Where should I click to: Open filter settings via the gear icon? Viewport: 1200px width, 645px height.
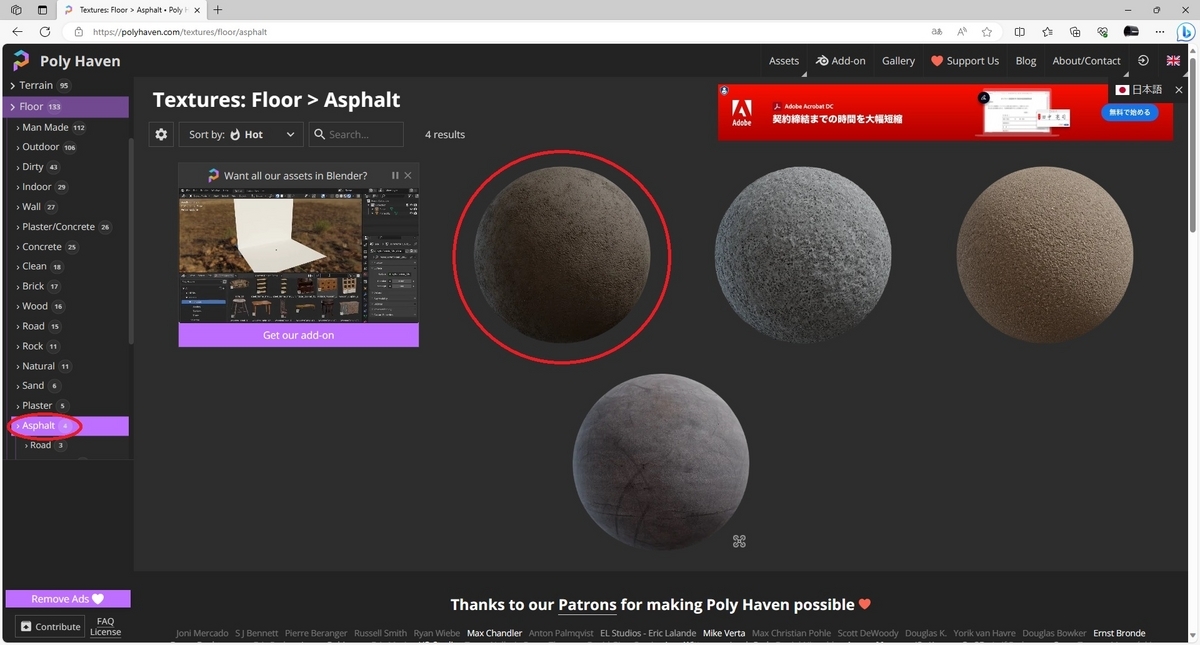click(161, 134)
